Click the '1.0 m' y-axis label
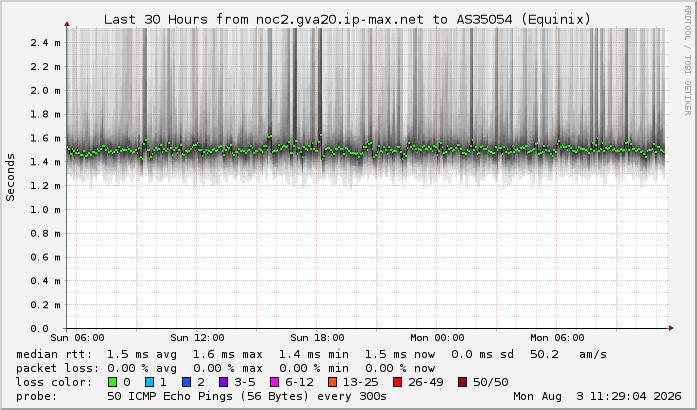This screenshot has width=697, height=410. 45,209
